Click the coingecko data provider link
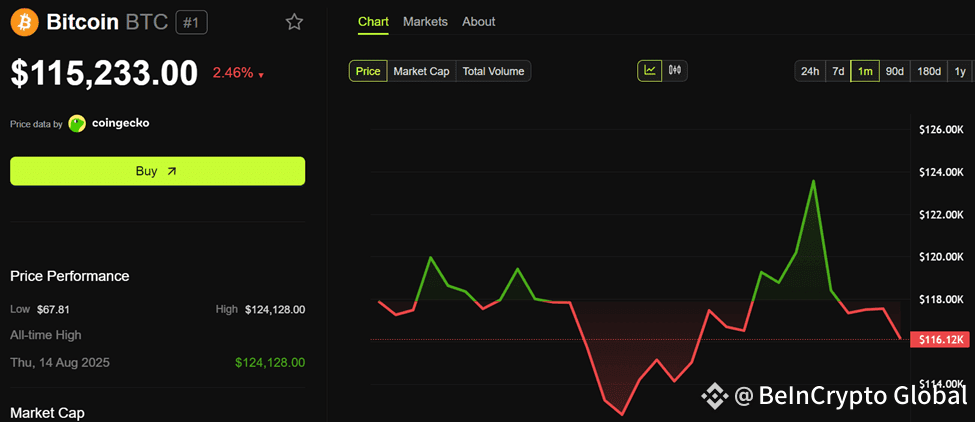 pos(121,123)
